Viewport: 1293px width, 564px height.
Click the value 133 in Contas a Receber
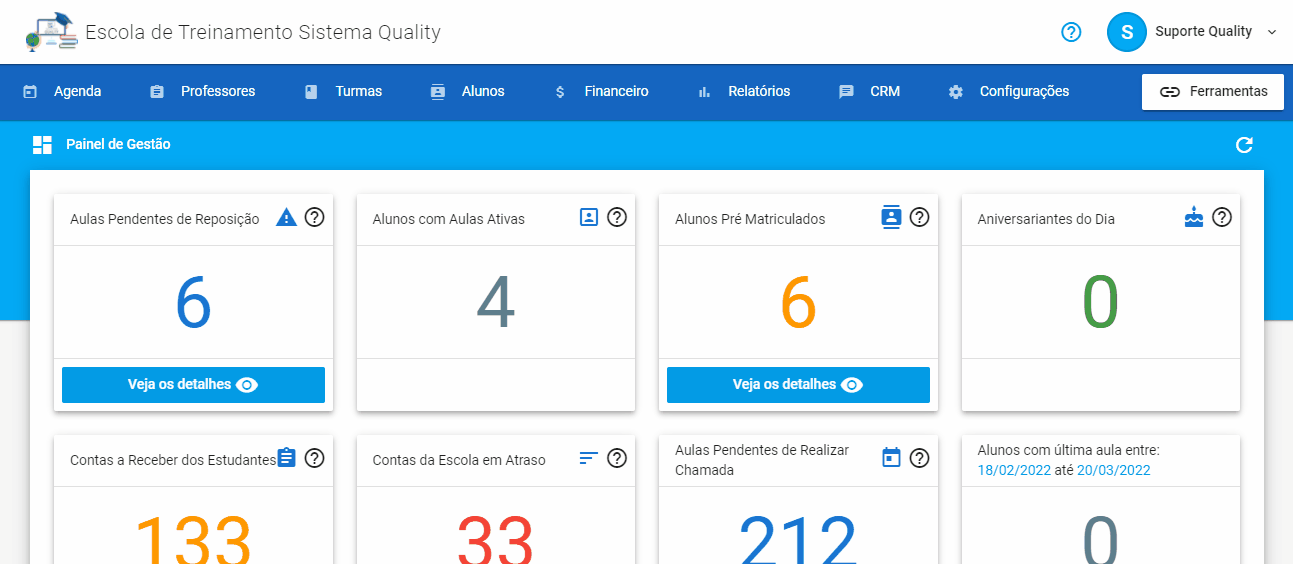point(193,540)
